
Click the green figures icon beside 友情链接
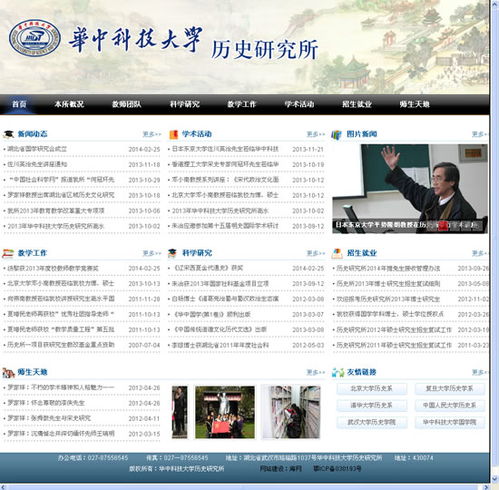coord(338,372)
